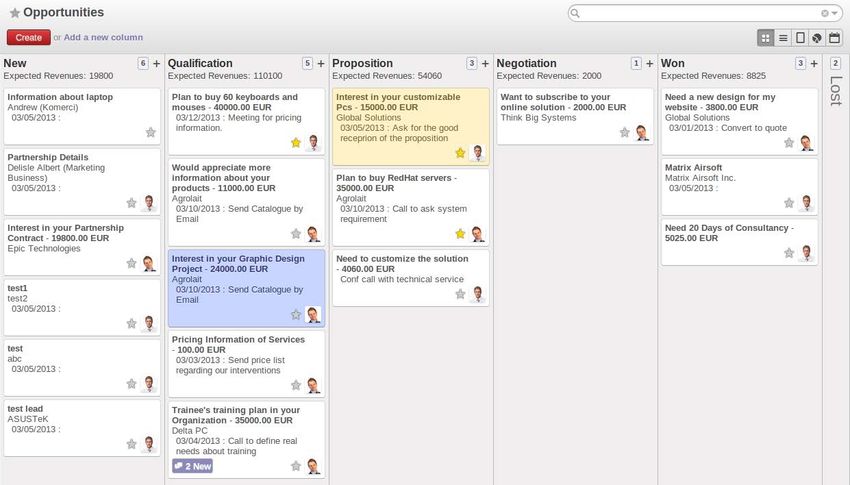Screen dimensions: 850x485
Task: Switch to Calendar view
Action: tap(834, 38)
